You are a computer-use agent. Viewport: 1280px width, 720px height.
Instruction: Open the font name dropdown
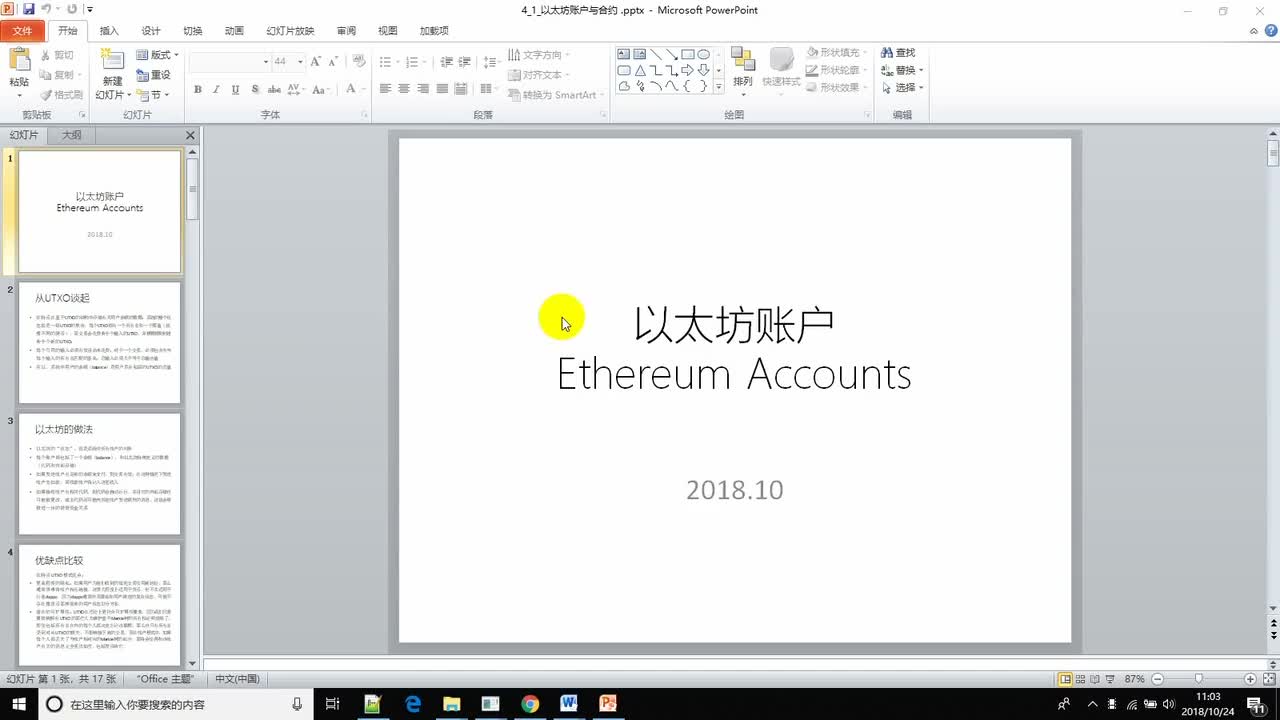point(266,62)
